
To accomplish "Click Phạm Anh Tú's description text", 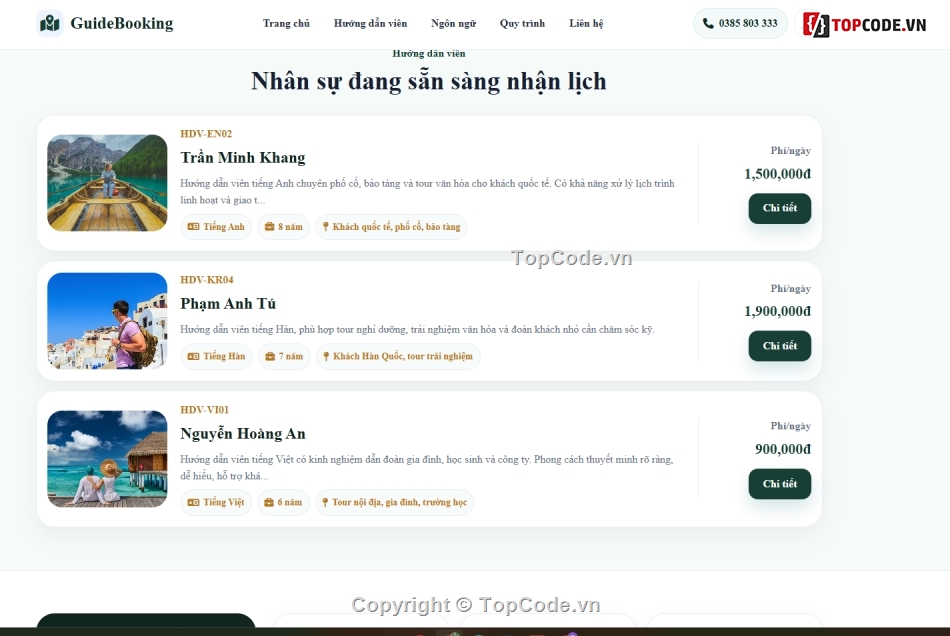I will (x=417, y=330).
